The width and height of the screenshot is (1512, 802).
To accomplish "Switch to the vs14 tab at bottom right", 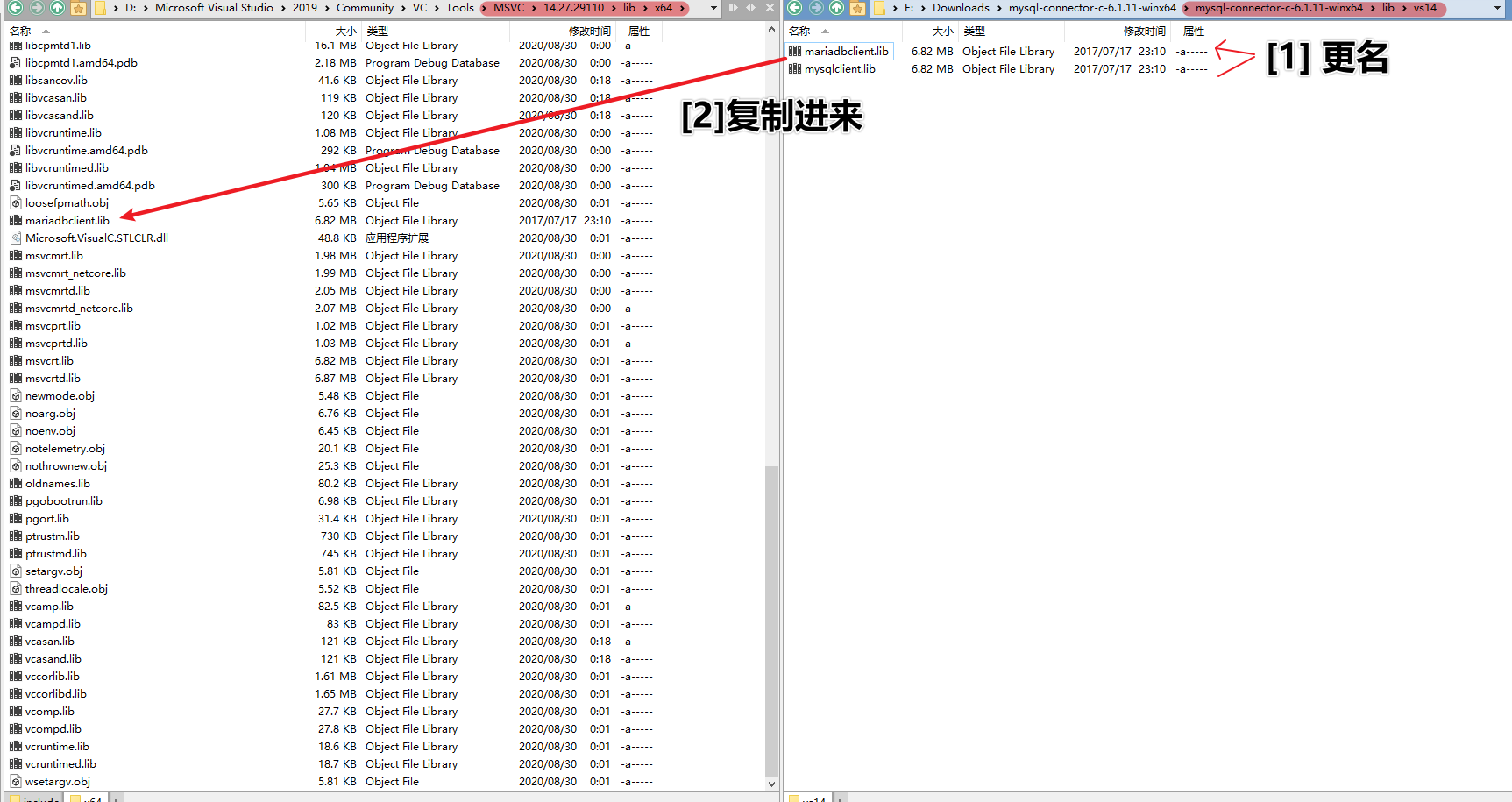I will [x=813, y=798].
